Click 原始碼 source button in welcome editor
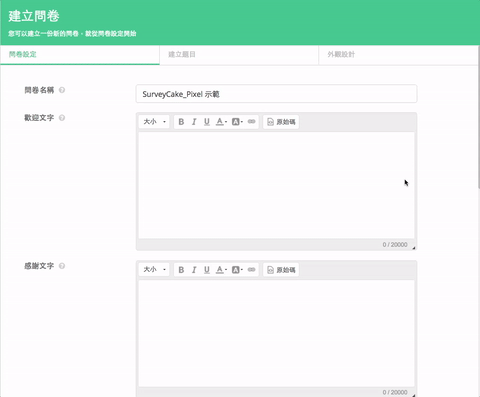This screenshot has width=480, height=397. pyautogui.click(x=281, y=122)
